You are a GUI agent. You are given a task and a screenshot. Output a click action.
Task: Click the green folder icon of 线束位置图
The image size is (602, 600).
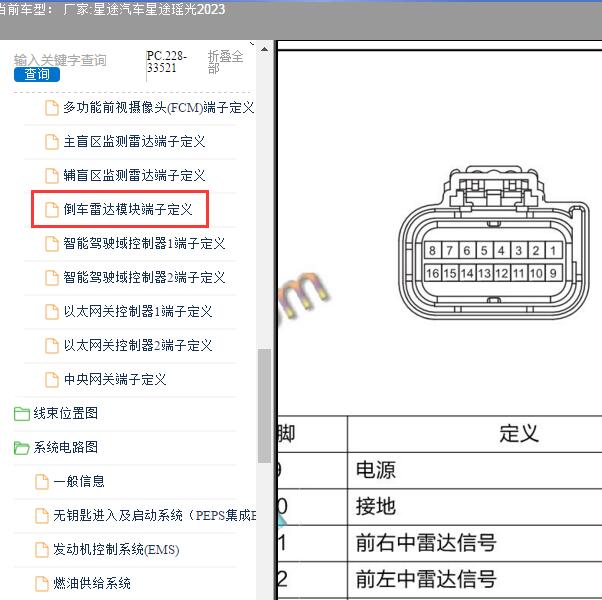click(x=22, y=414)
